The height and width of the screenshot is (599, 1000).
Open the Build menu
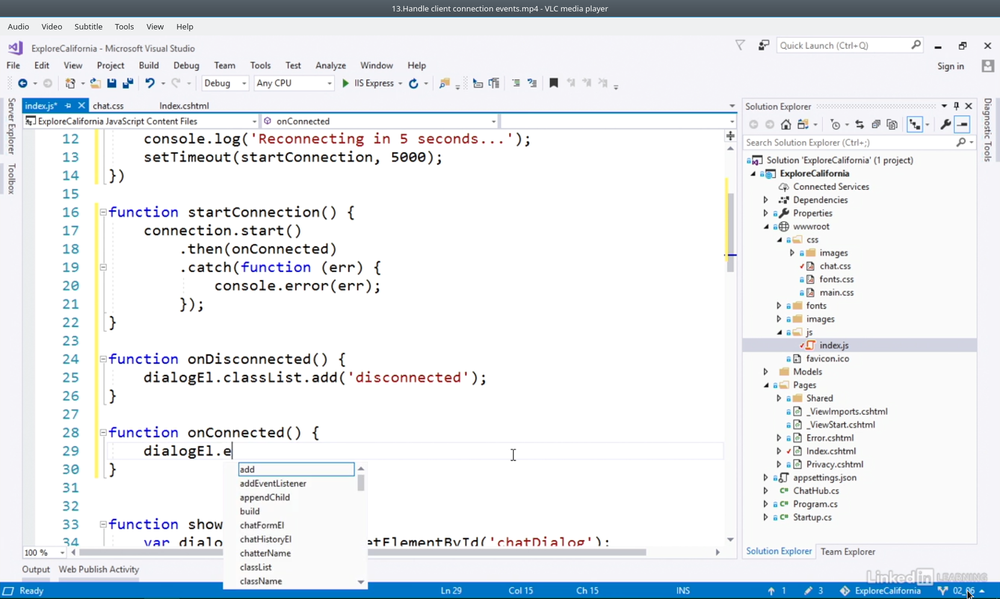pos(149,65)
